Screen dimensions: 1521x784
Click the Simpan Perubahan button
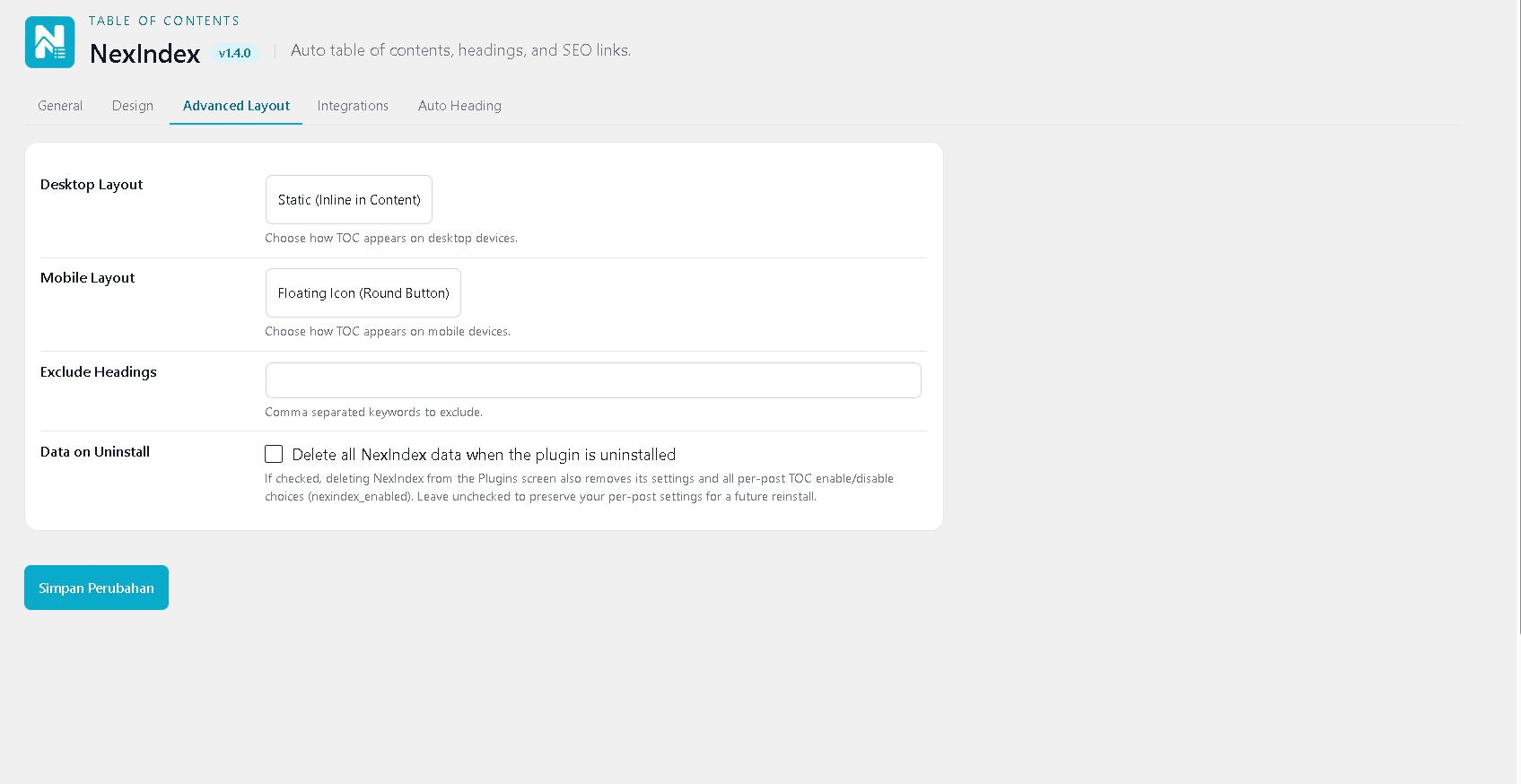coord(96,588)
